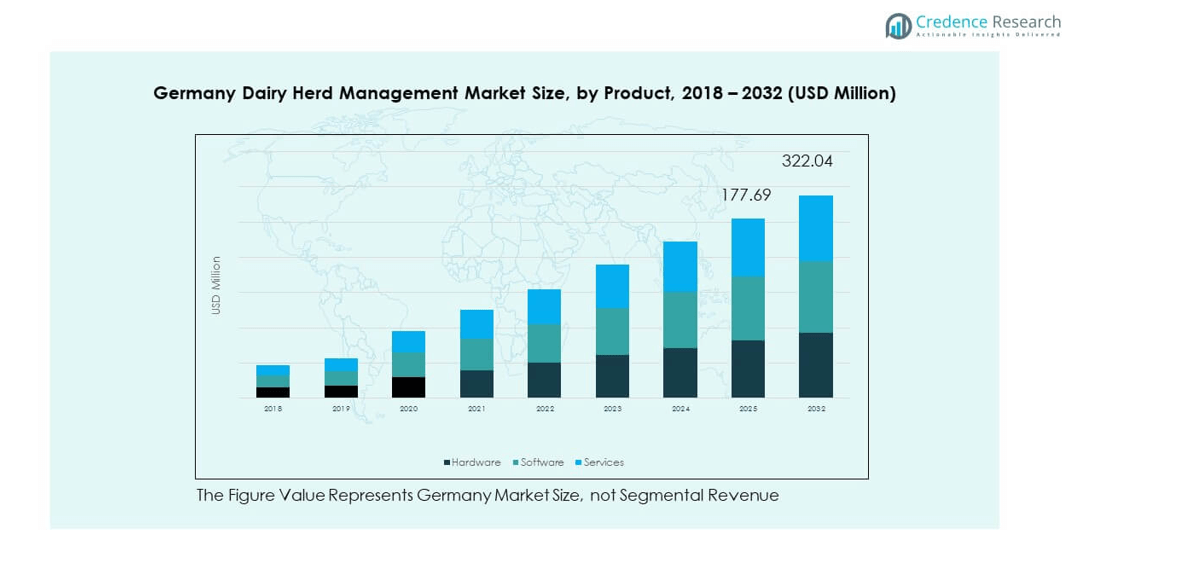Select the Software segment of the 2032 bar
This screenshot has width=1202, height=567.
pyautogui.click(x=816, y=296)
